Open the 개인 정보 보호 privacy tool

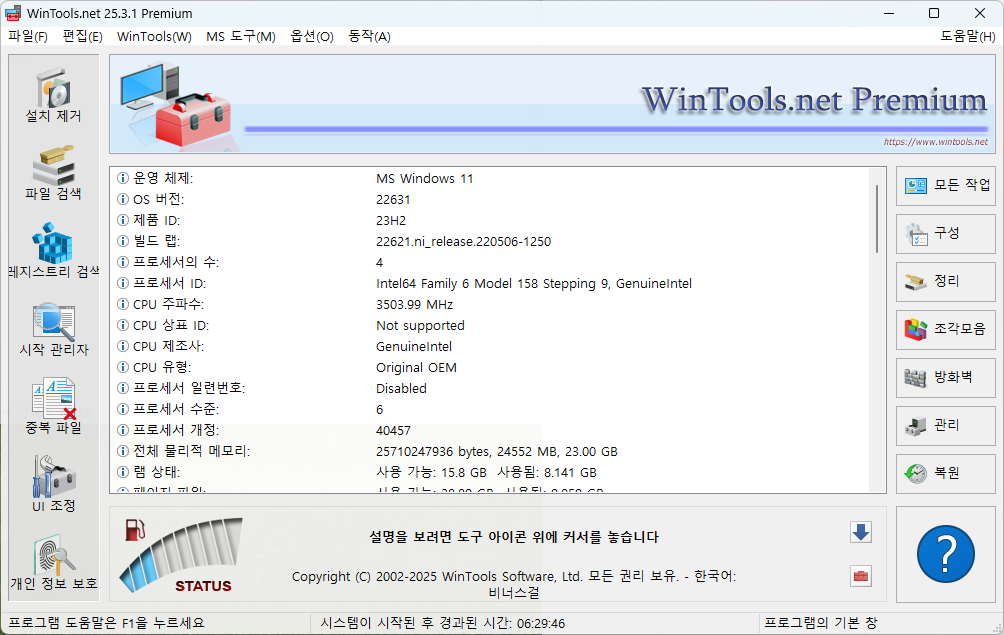point(53,563)
